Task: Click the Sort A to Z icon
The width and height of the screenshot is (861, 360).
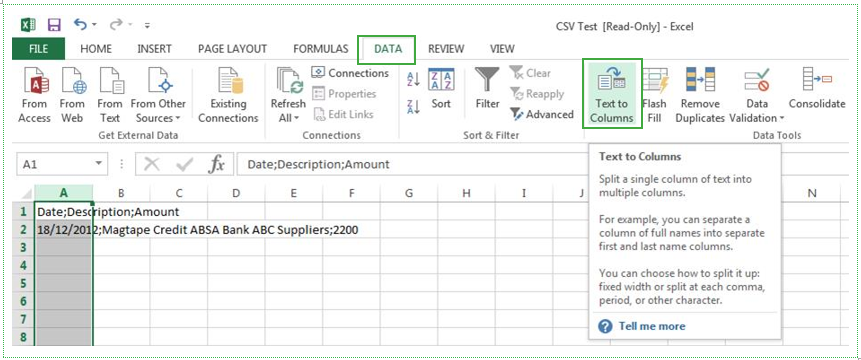Action: (x=413, y=80)
